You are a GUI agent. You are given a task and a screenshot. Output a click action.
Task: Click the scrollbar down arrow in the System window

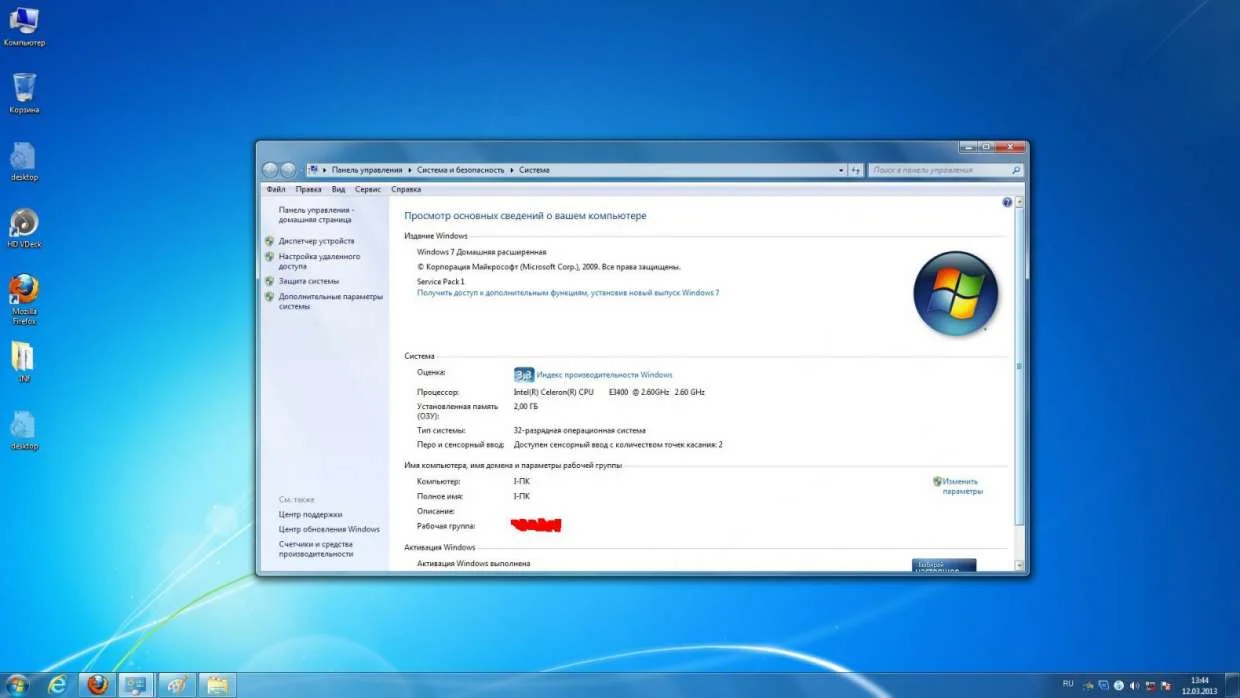coord(1020,566)
